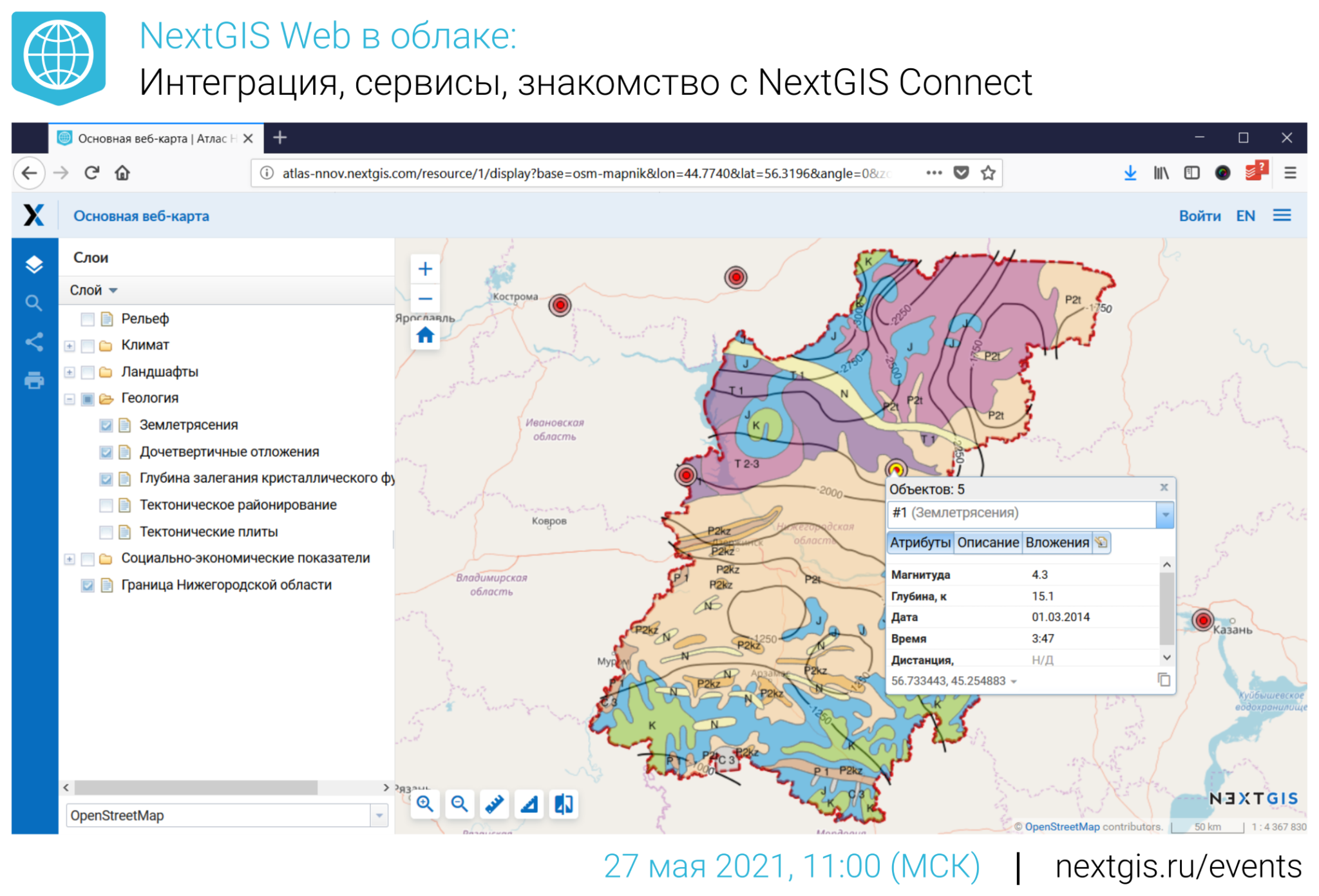Open browser downloads arrow
This screenshot has height=896, width=1319.
click(x=1130, y=173)
